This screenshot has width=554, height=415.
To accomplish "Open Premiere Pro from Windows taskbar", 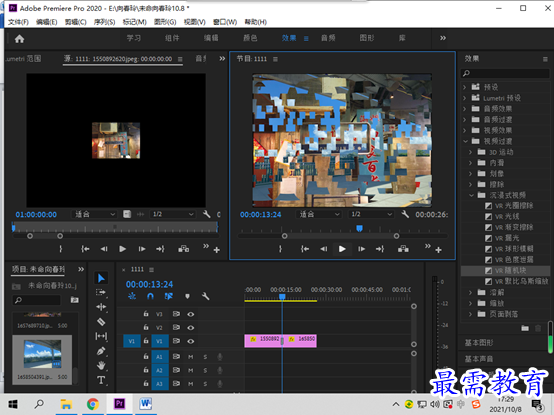I will [119, 403].
